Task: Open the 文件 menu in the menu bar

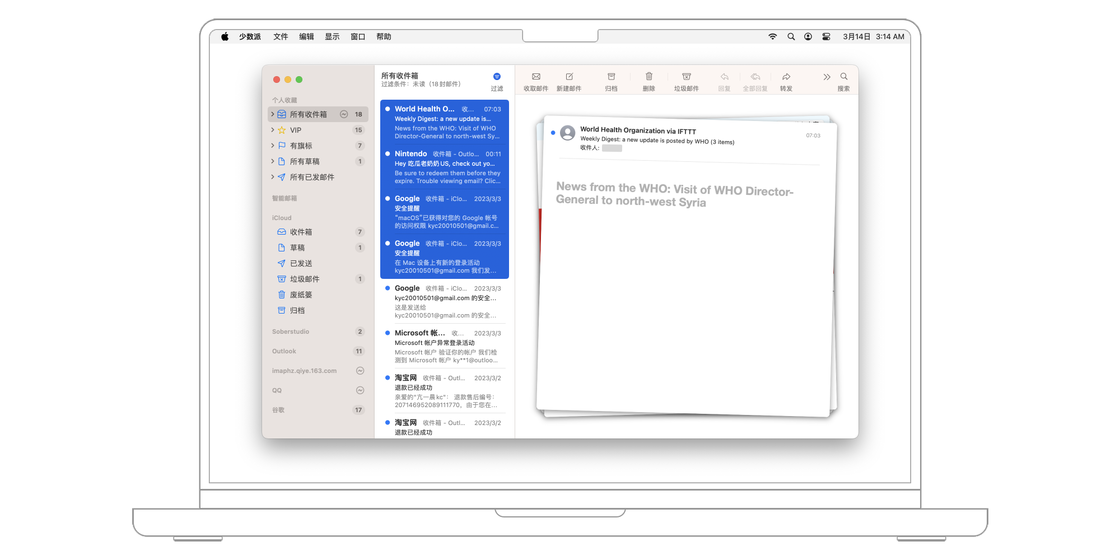Action: (281, 37)
